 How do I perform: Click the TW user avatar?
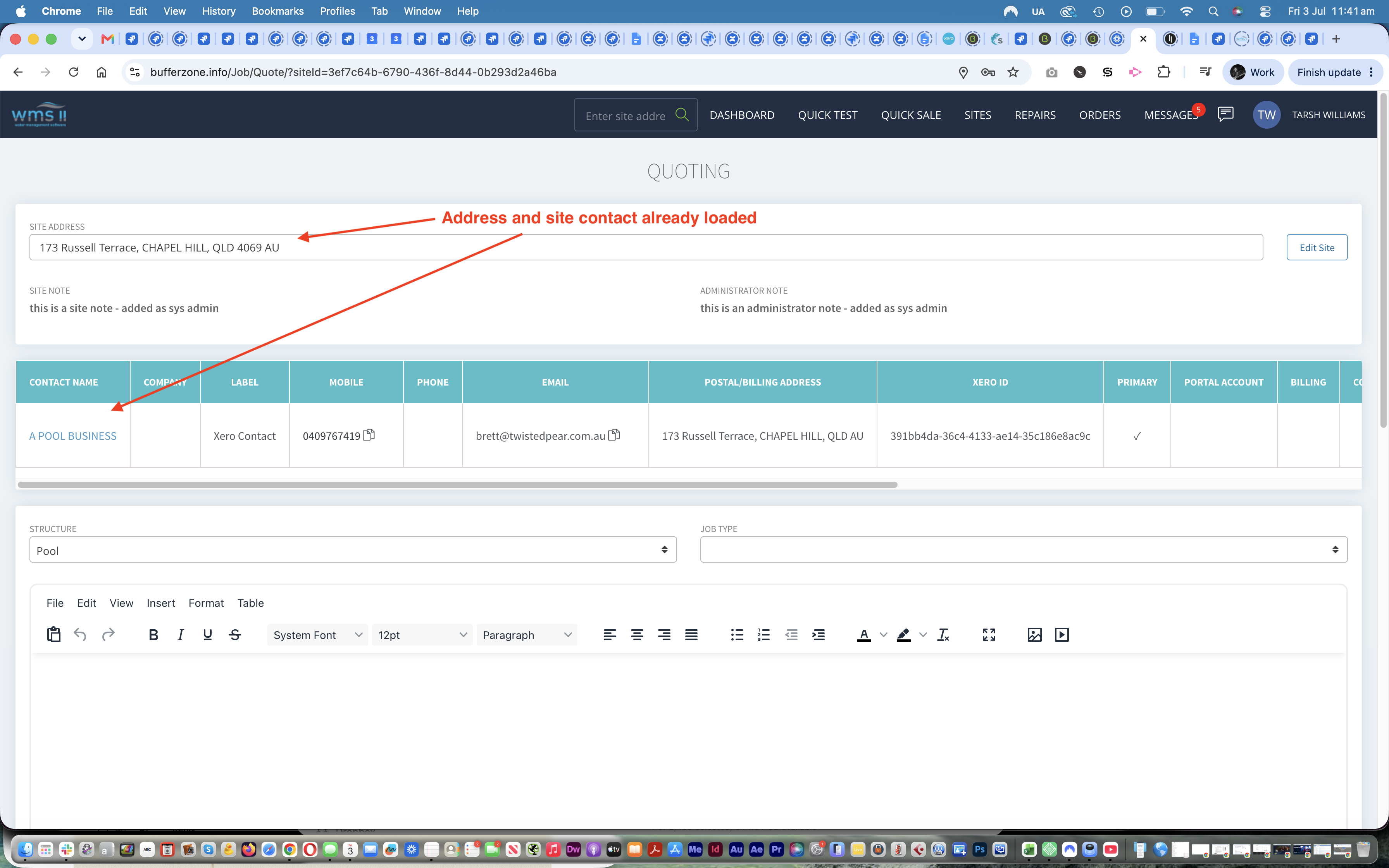click(x=1266, y=115)
